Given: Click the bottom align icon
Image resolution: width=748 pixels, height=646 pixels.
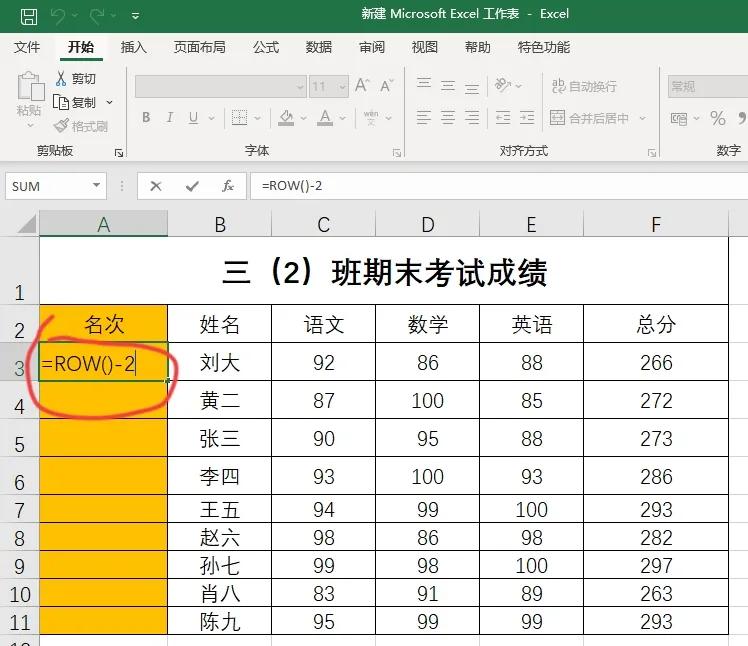Looking at the screenshot, I should tap(472, 88).
